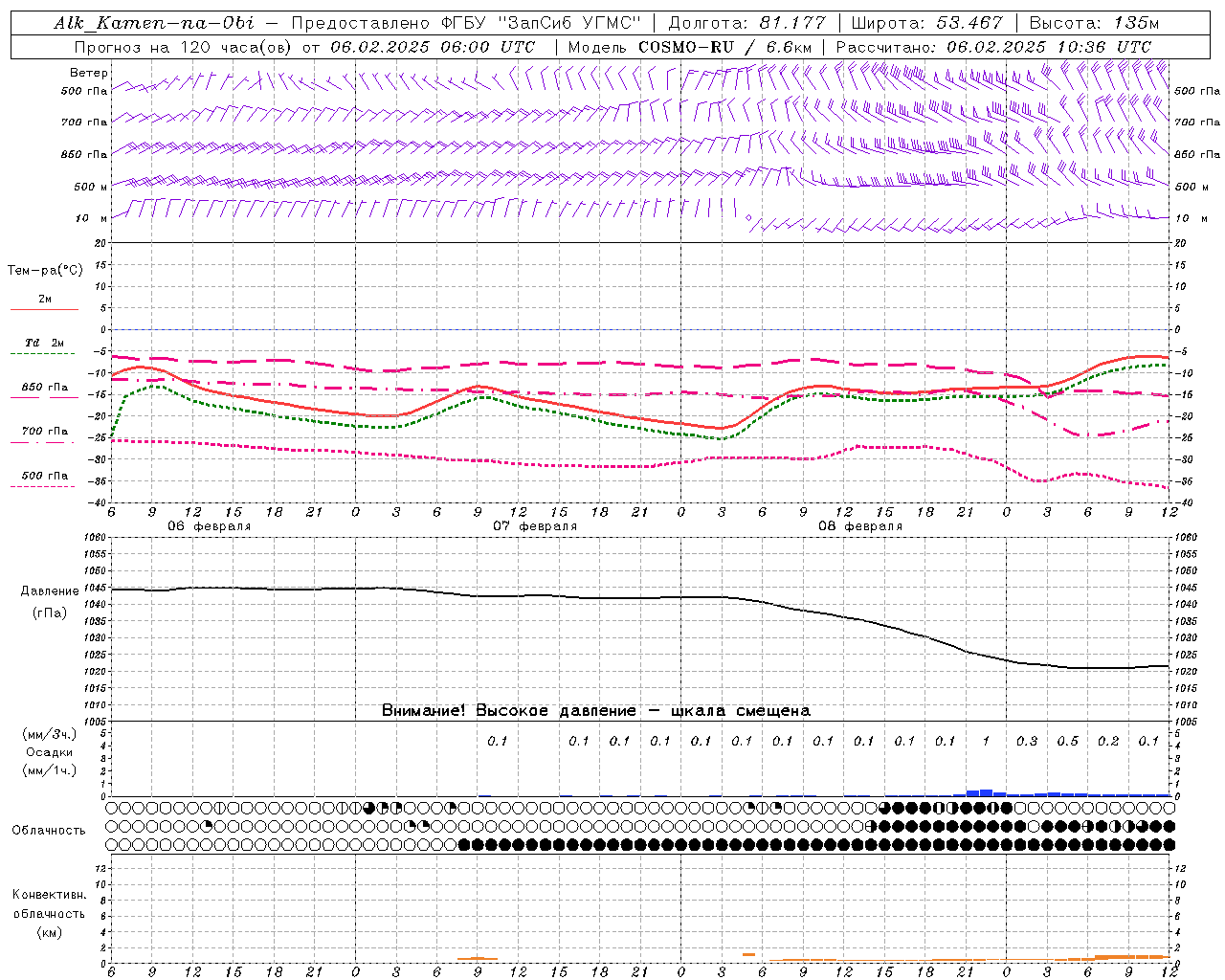Click the red solid 2м legend line

(44, 309)
